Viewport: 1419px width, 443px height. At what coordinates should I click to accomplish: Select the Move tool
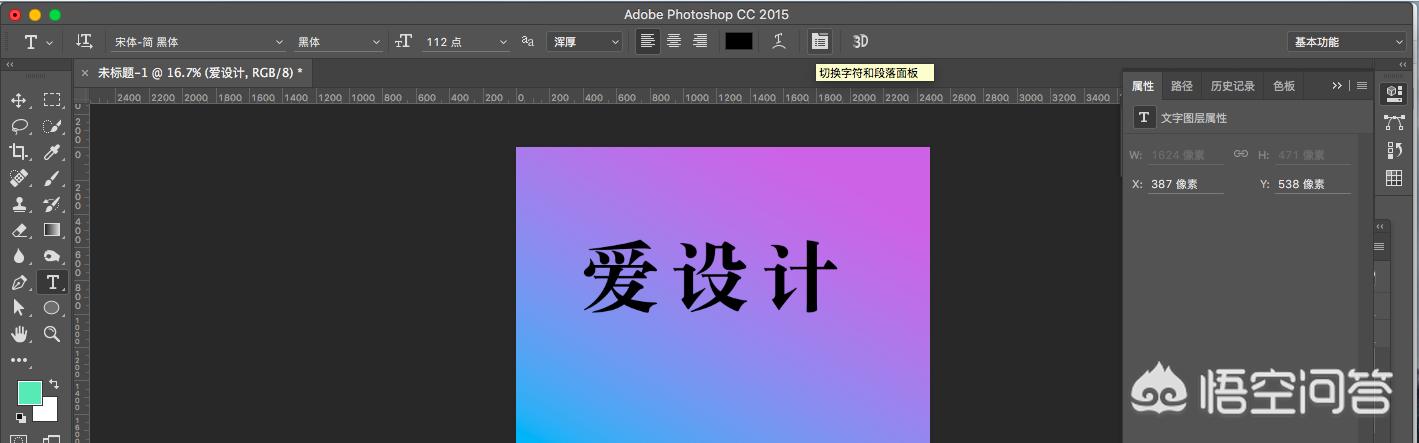(19, 100)
